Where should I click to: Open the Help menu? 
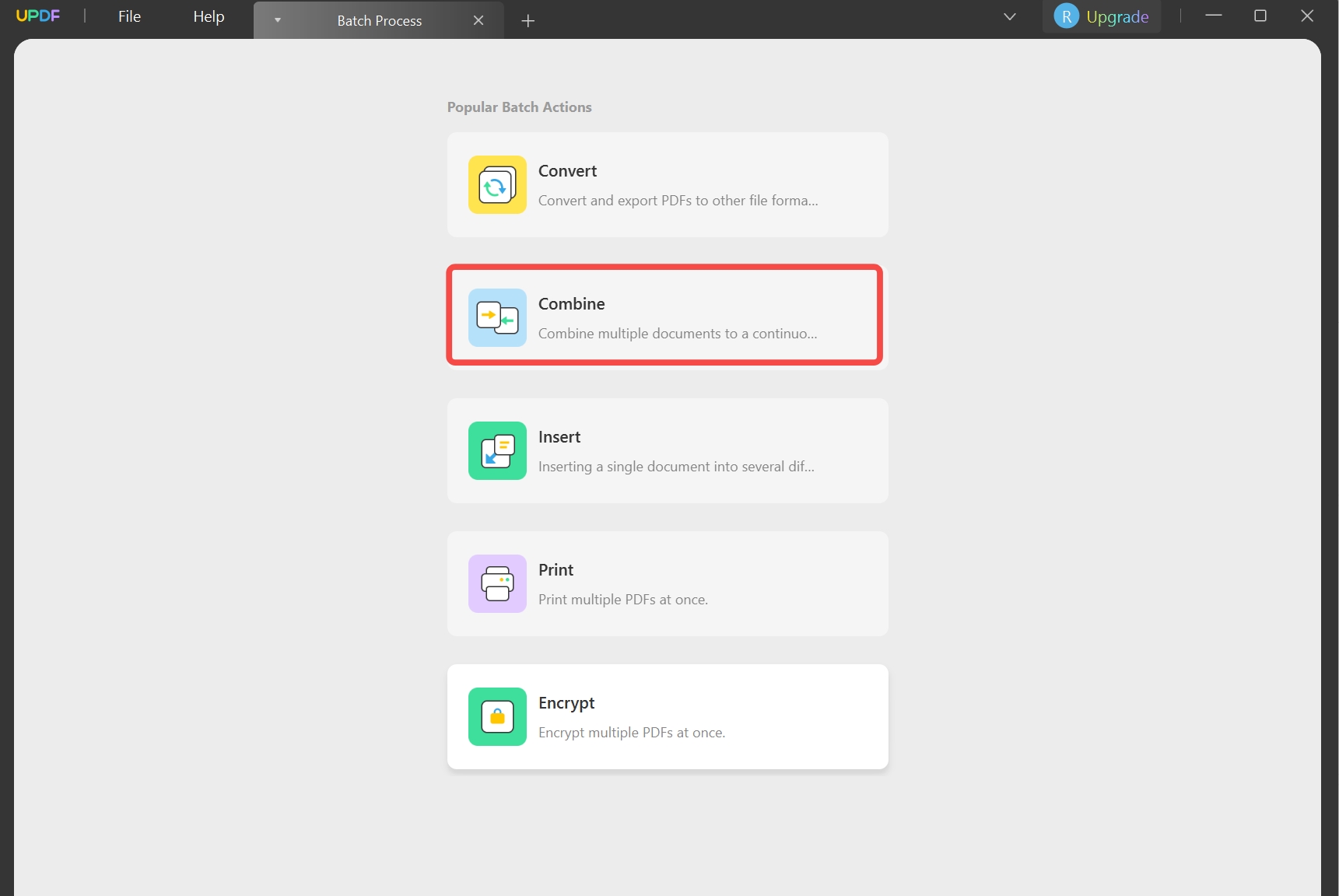pyautogui.click(x=209, y=16)
